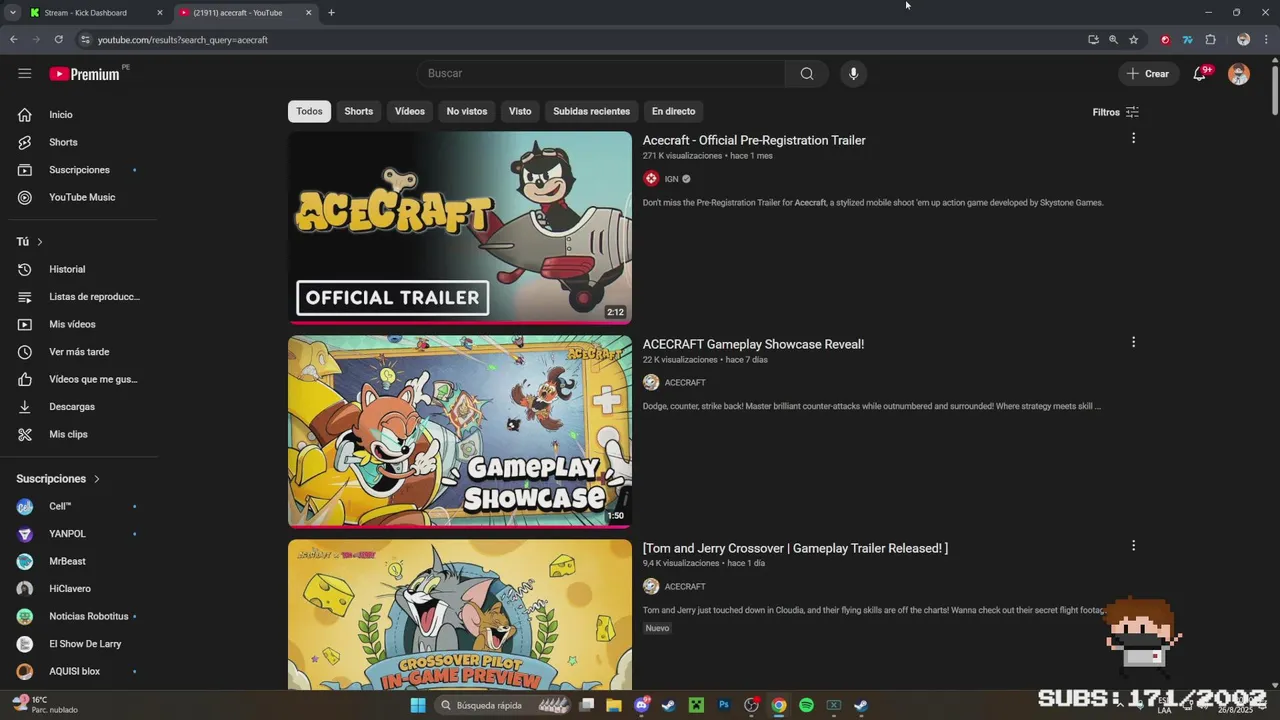Open the IGN channel link

(671, 179)
